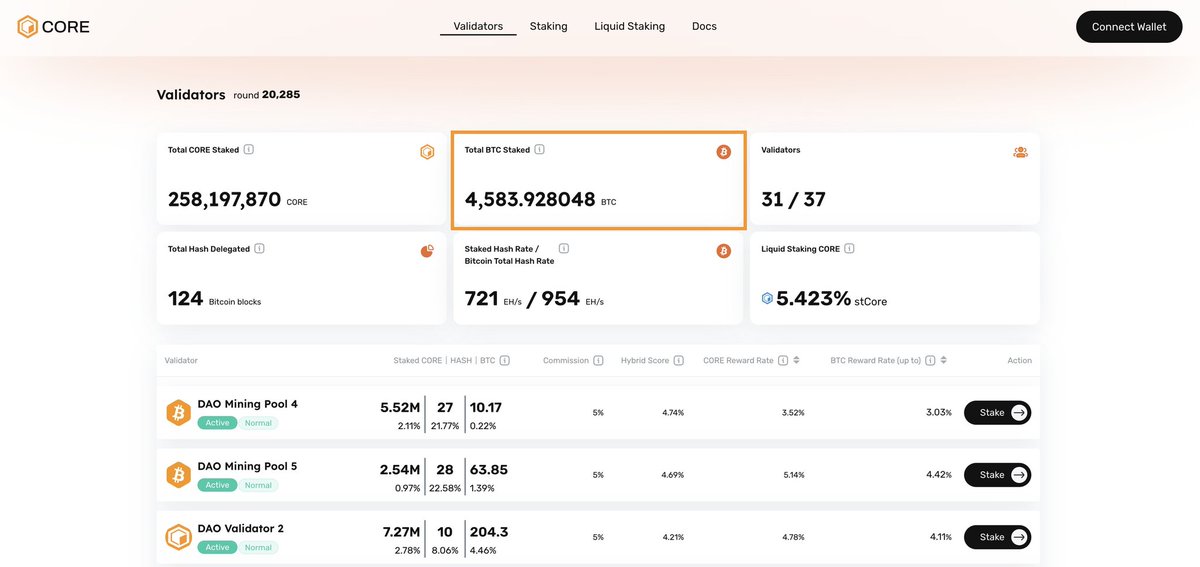Click info icon next to Commission header
This screenshot has width=1200, height=567.
click(x=598, y=361)
